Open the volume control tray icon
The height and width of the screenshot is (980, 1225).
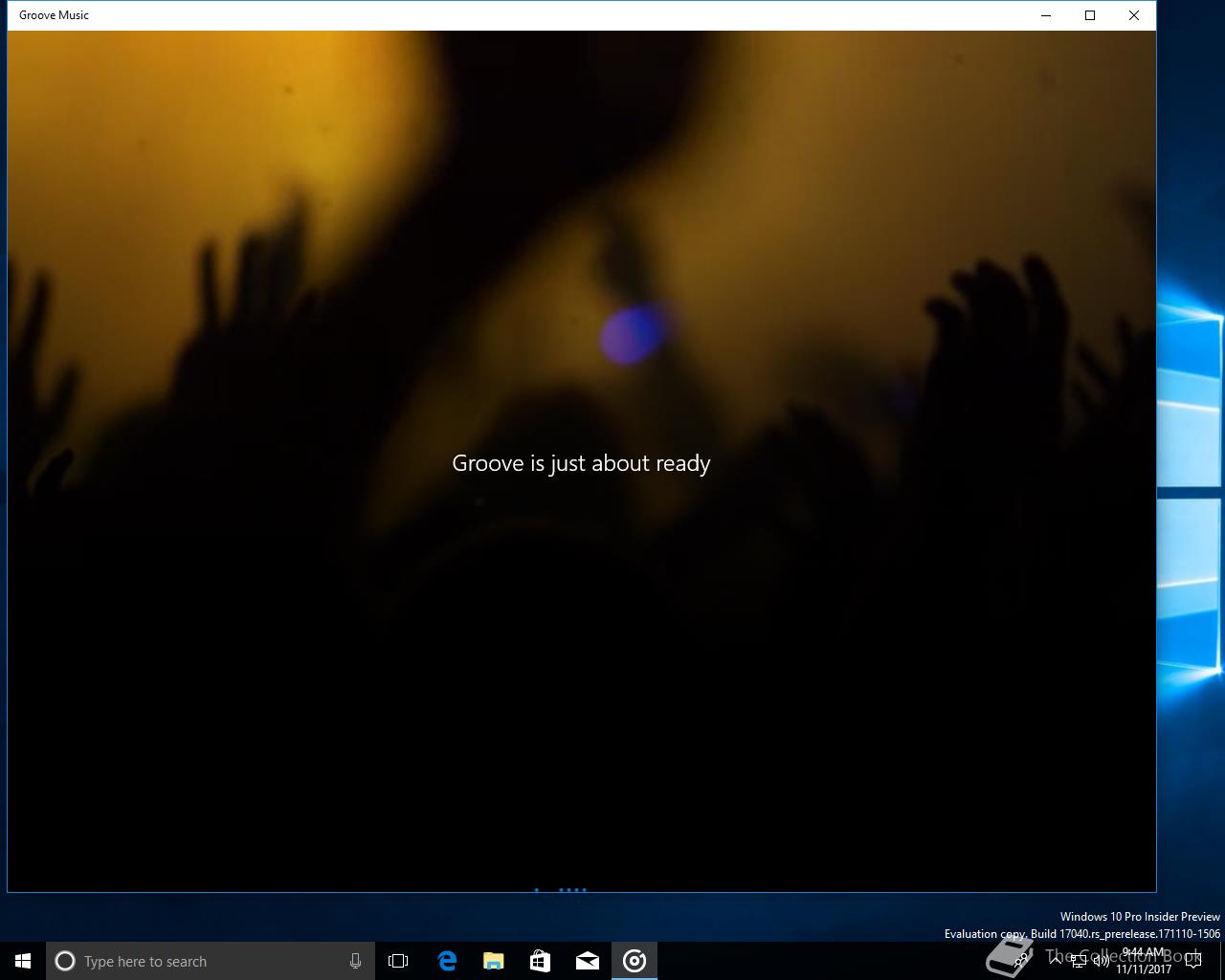(x=1101, y=961)
